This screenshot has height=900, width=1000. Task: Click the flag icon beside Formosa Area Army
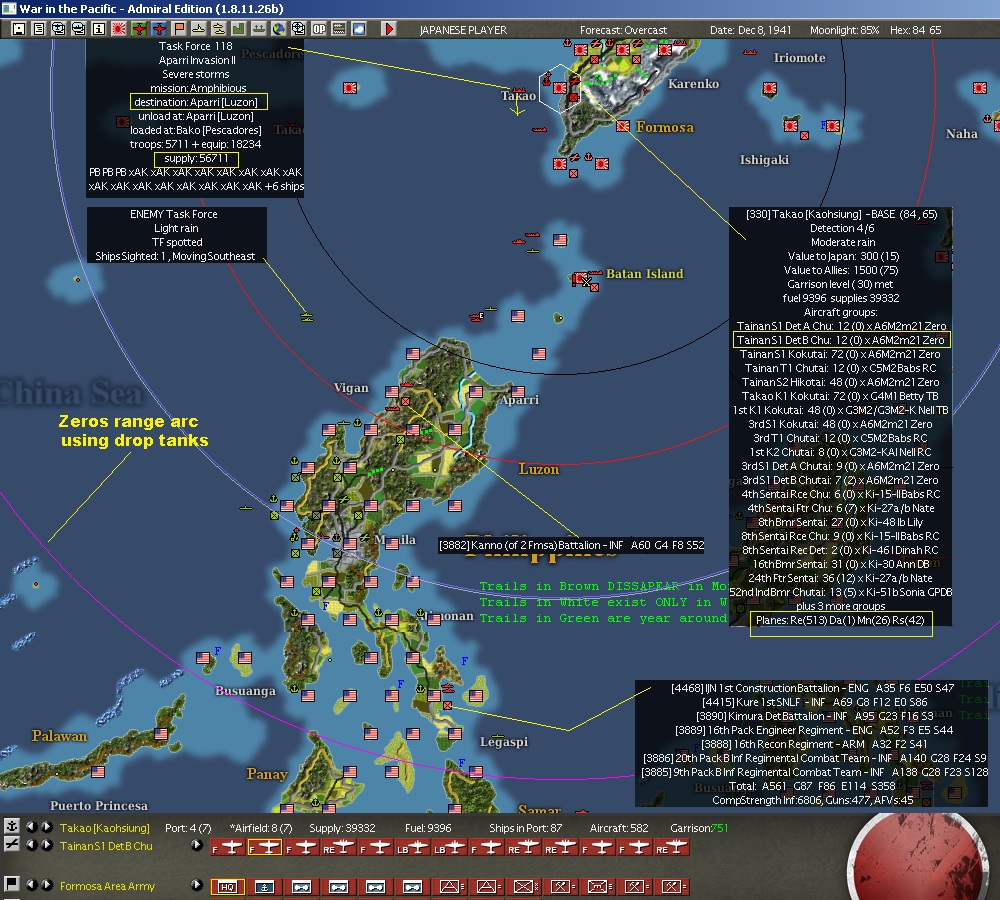coord(11,884)
